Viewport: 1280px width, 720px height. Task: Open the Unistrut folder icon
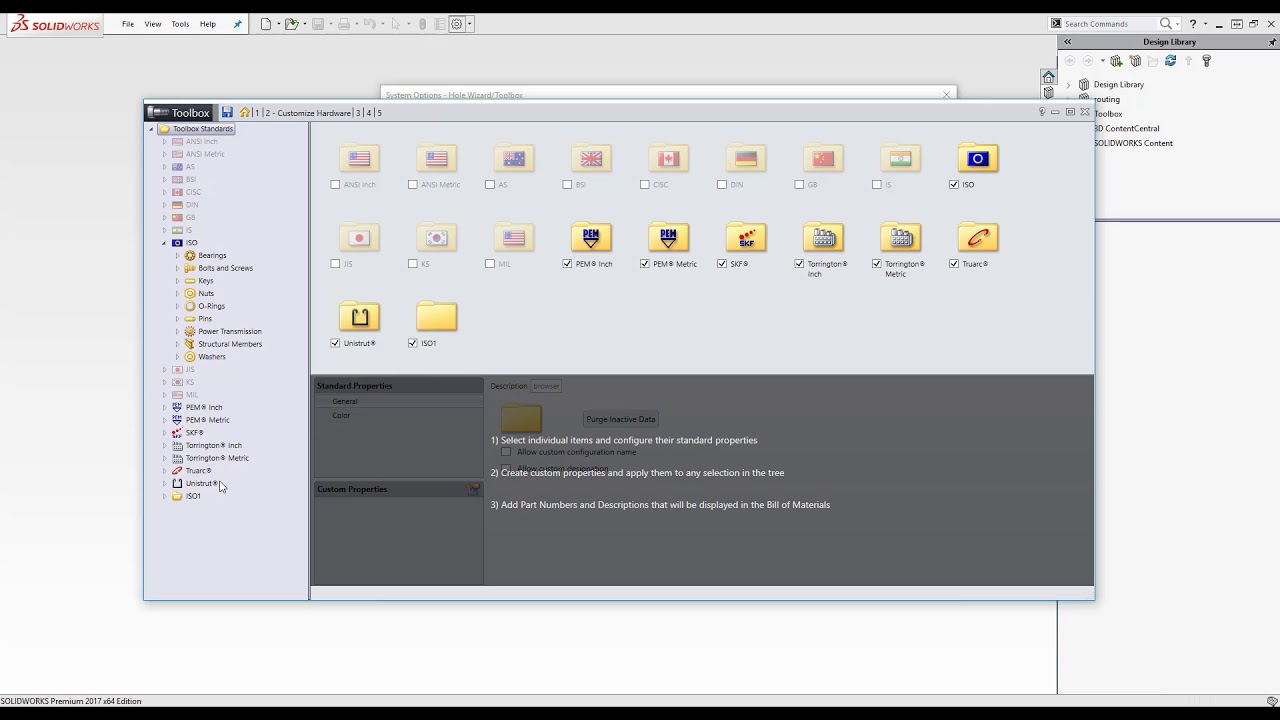coord(359,316)
